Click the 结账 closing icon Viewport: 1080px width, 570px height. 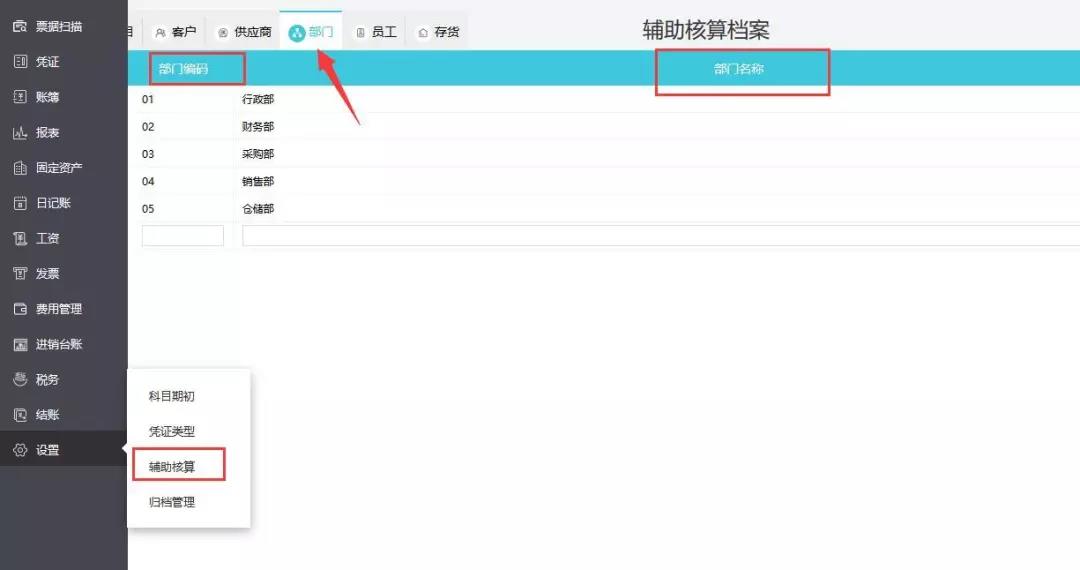20,414
